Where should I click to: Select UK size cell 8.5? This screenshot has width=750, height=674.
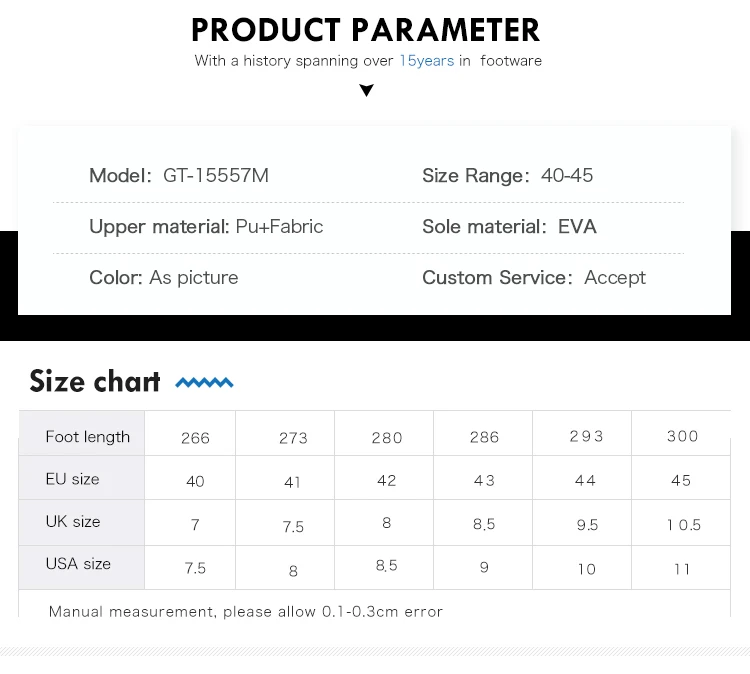pos(484,524)
